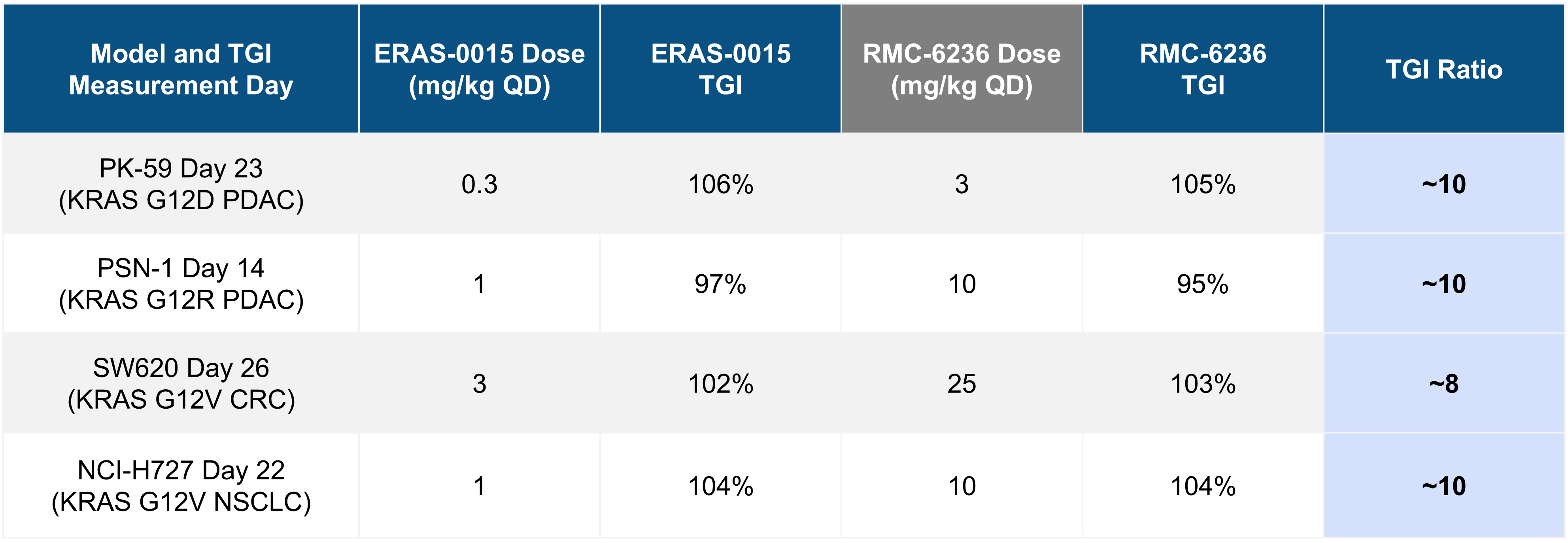Screen dimensions: 1568x543
Task: Select the 25 RMC-6236 dose value
Action: pos(961,383)
